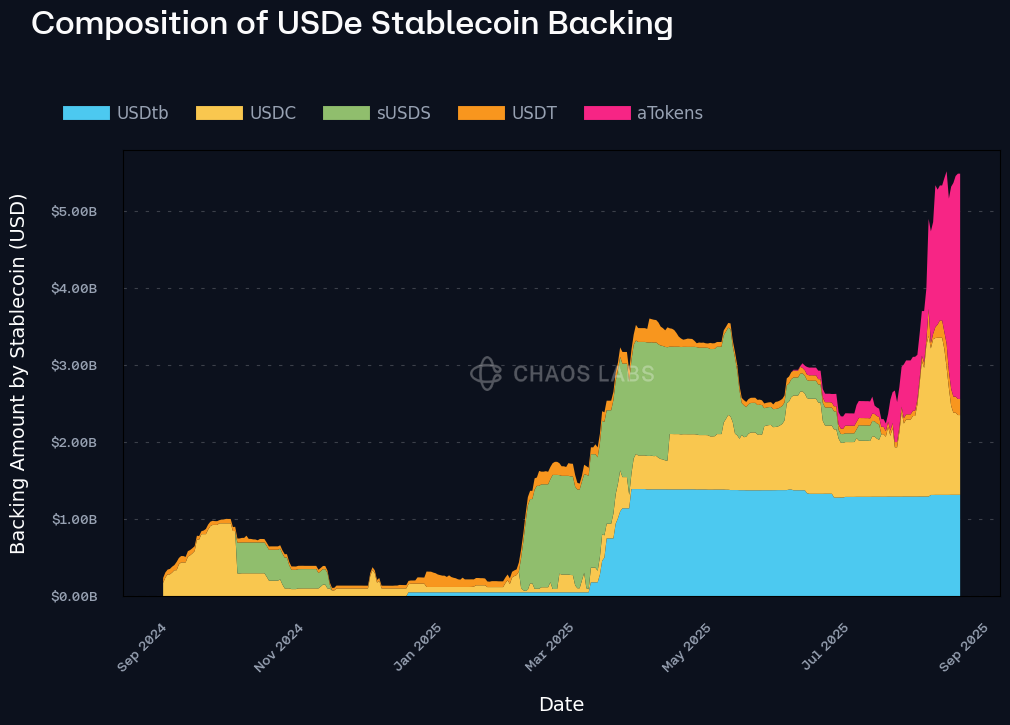Click the USDC yellow legend swatch
Viewport: 1010px width, 725px height.
click(x=219, y=113)
